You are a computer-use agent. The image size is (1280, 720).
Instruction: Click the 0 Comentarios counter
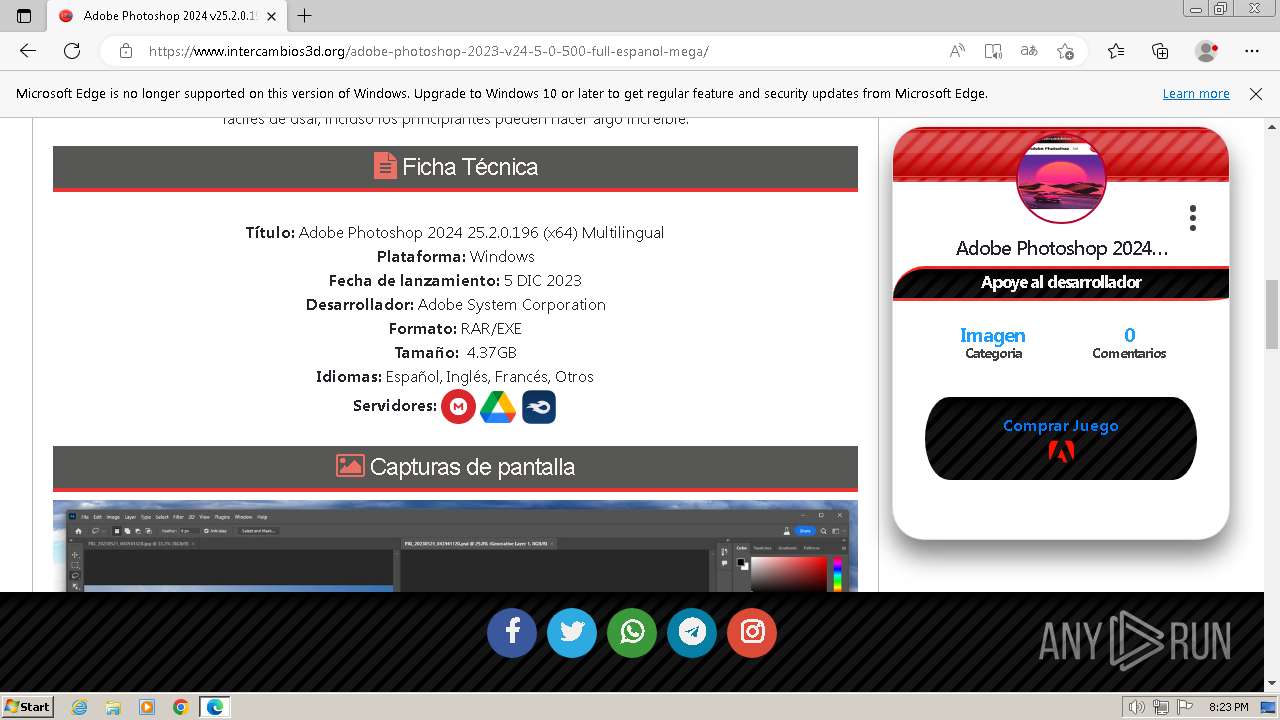1129,343
